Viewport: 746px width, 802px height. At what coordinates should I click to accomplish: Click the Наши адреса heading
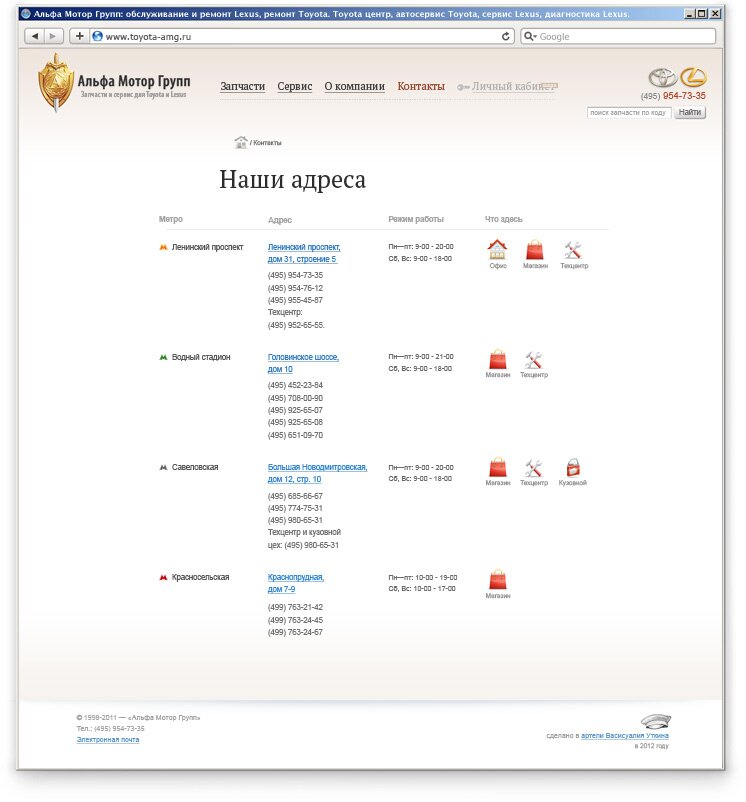292,180
